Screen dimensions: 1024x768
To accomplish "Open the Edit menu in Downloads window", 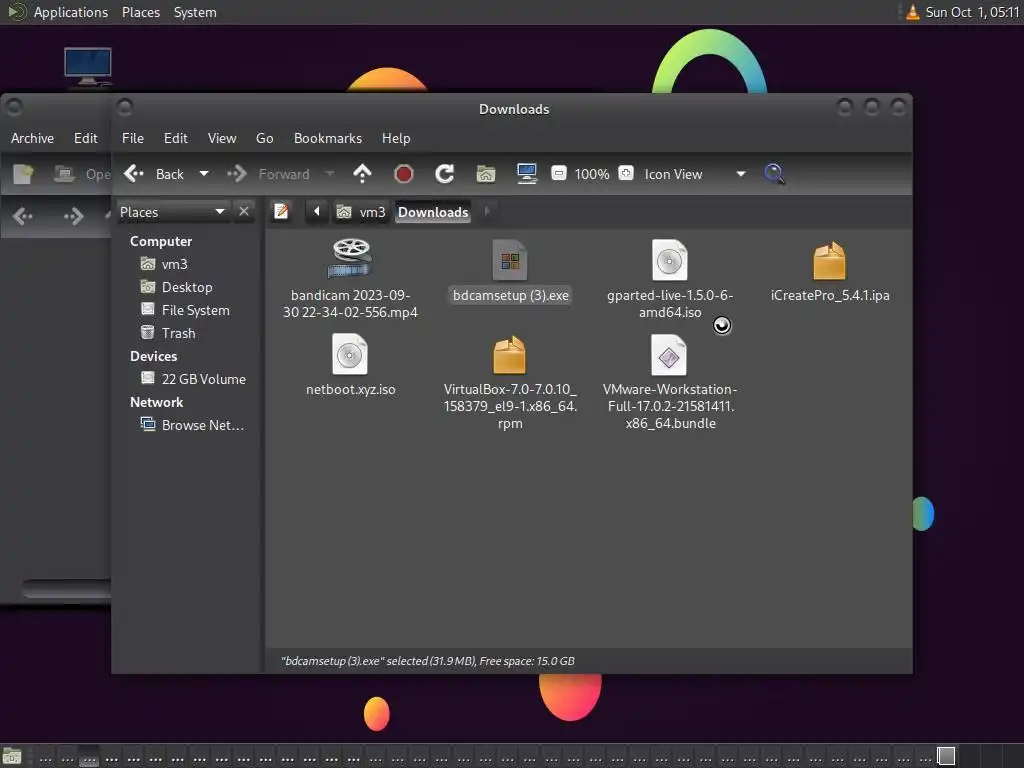I will coord(176,138).
